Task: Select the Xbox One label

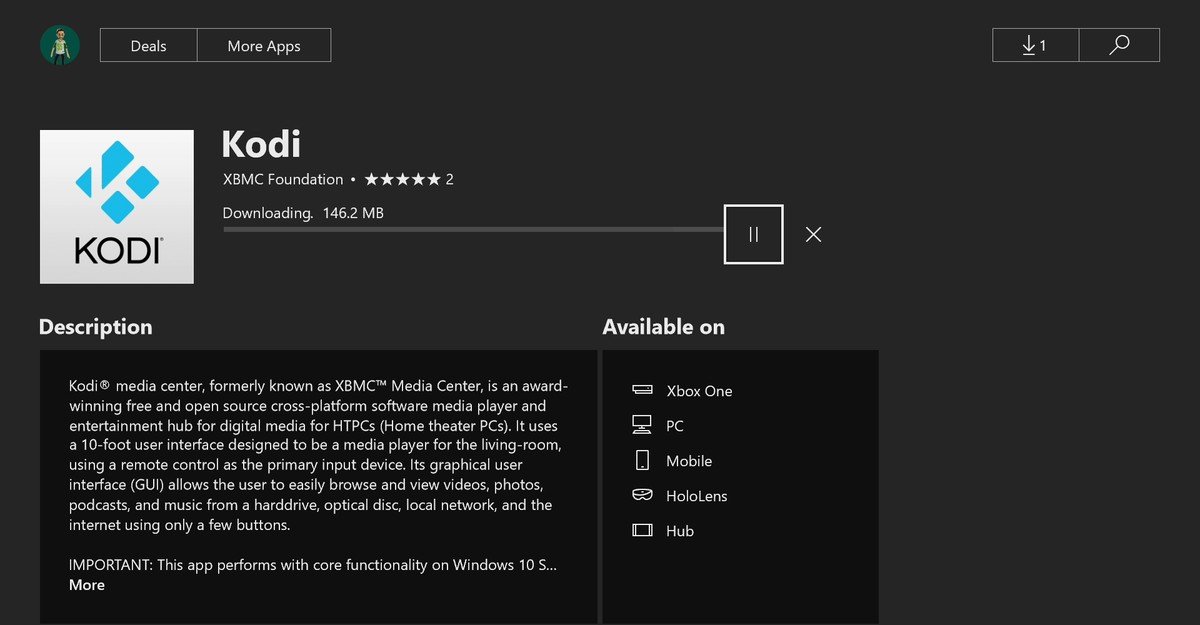Action: coord(699,391)
